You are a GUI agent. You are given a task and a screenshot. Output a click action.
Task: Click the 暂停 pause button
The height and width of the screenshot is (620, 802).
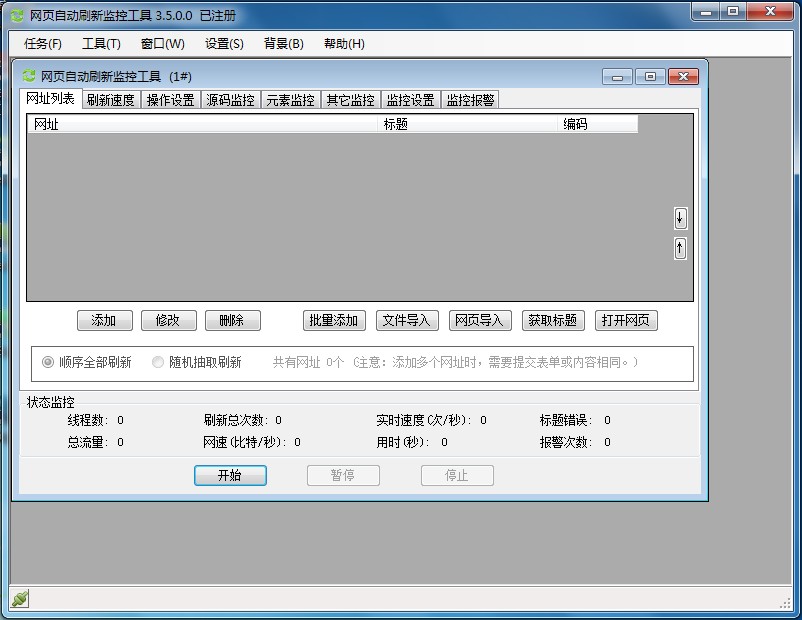coord(343,475)
